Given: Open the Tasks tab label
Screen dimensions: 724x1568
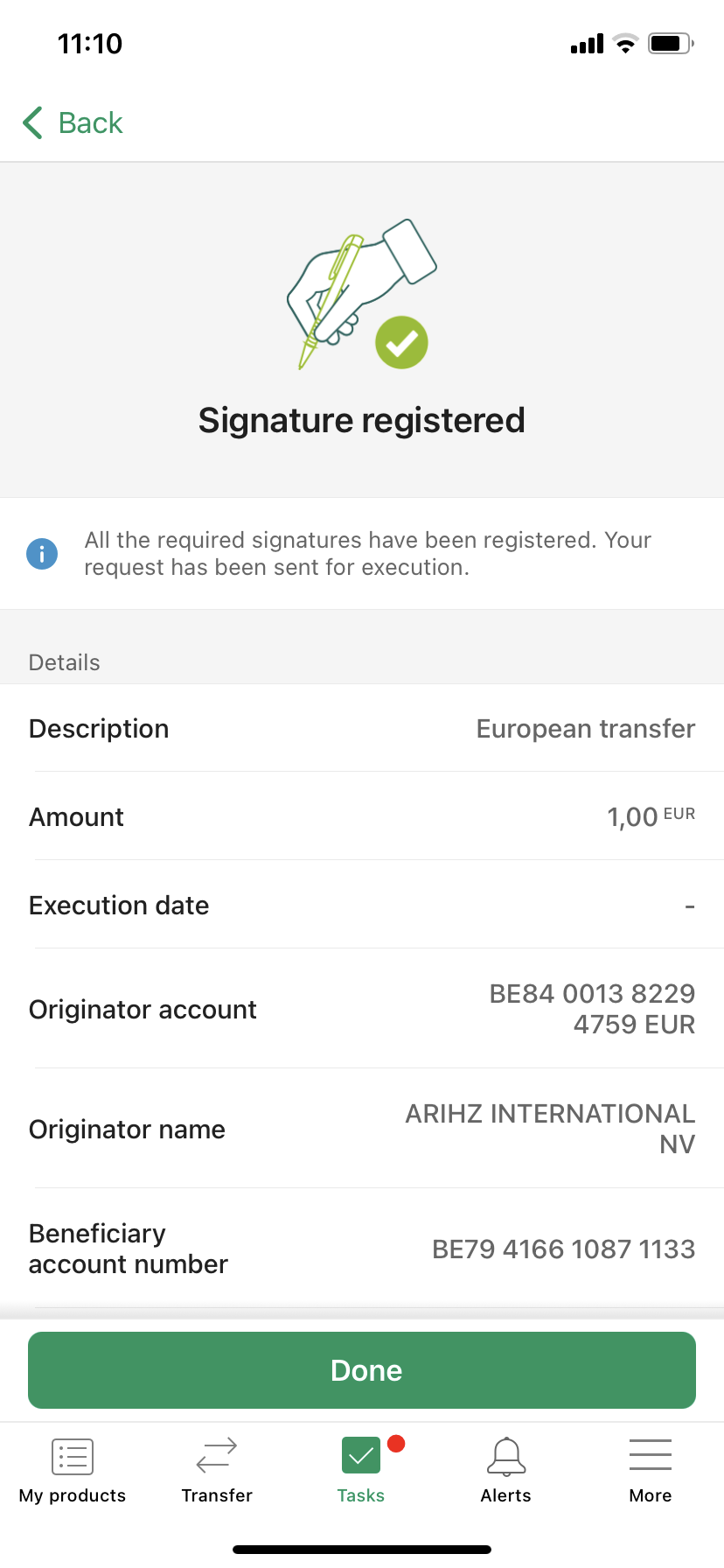Looking at the screenshot, I should (x=361, y=1495).
